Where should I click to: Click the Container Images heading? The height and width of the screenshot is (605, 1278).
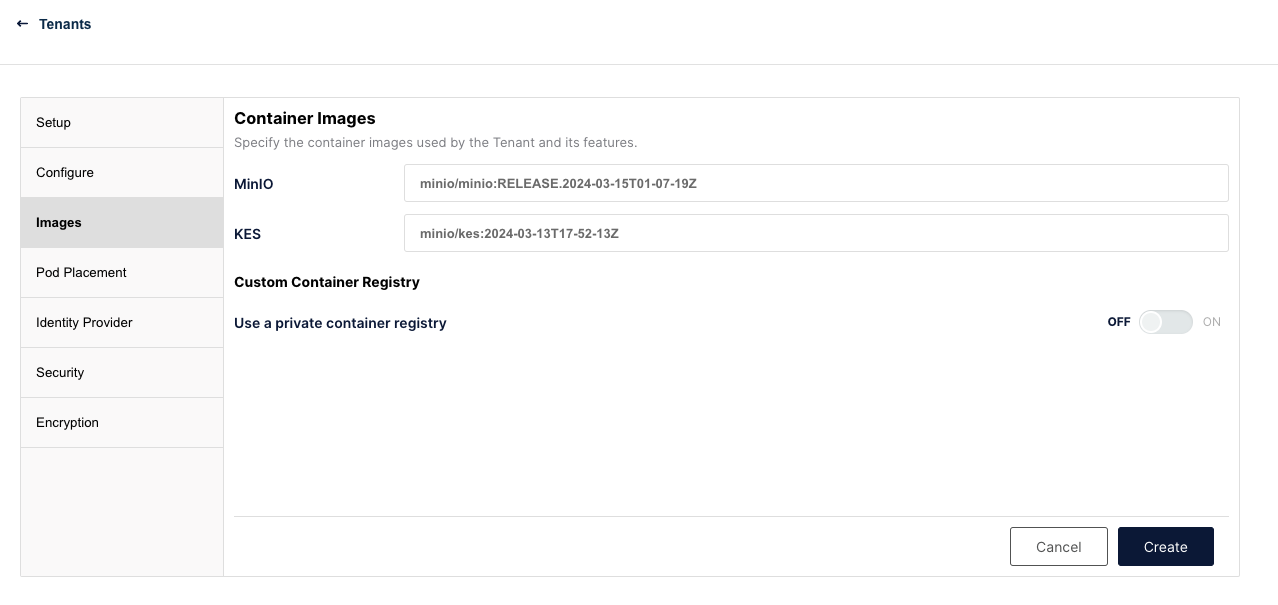coord(305,118)
